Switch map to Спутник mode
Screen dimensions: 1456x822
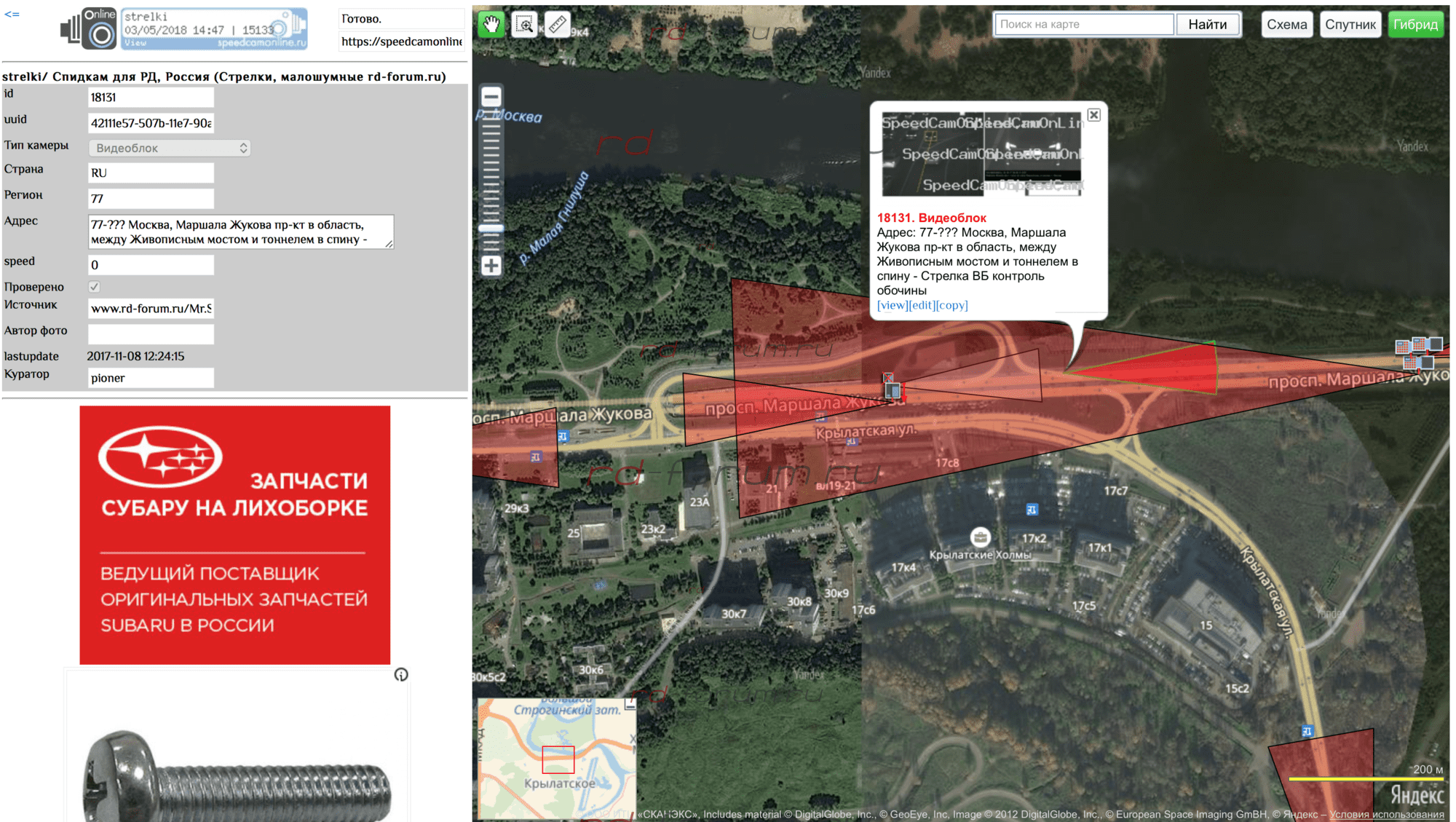pyautogui.click(x=1350, y=25)
